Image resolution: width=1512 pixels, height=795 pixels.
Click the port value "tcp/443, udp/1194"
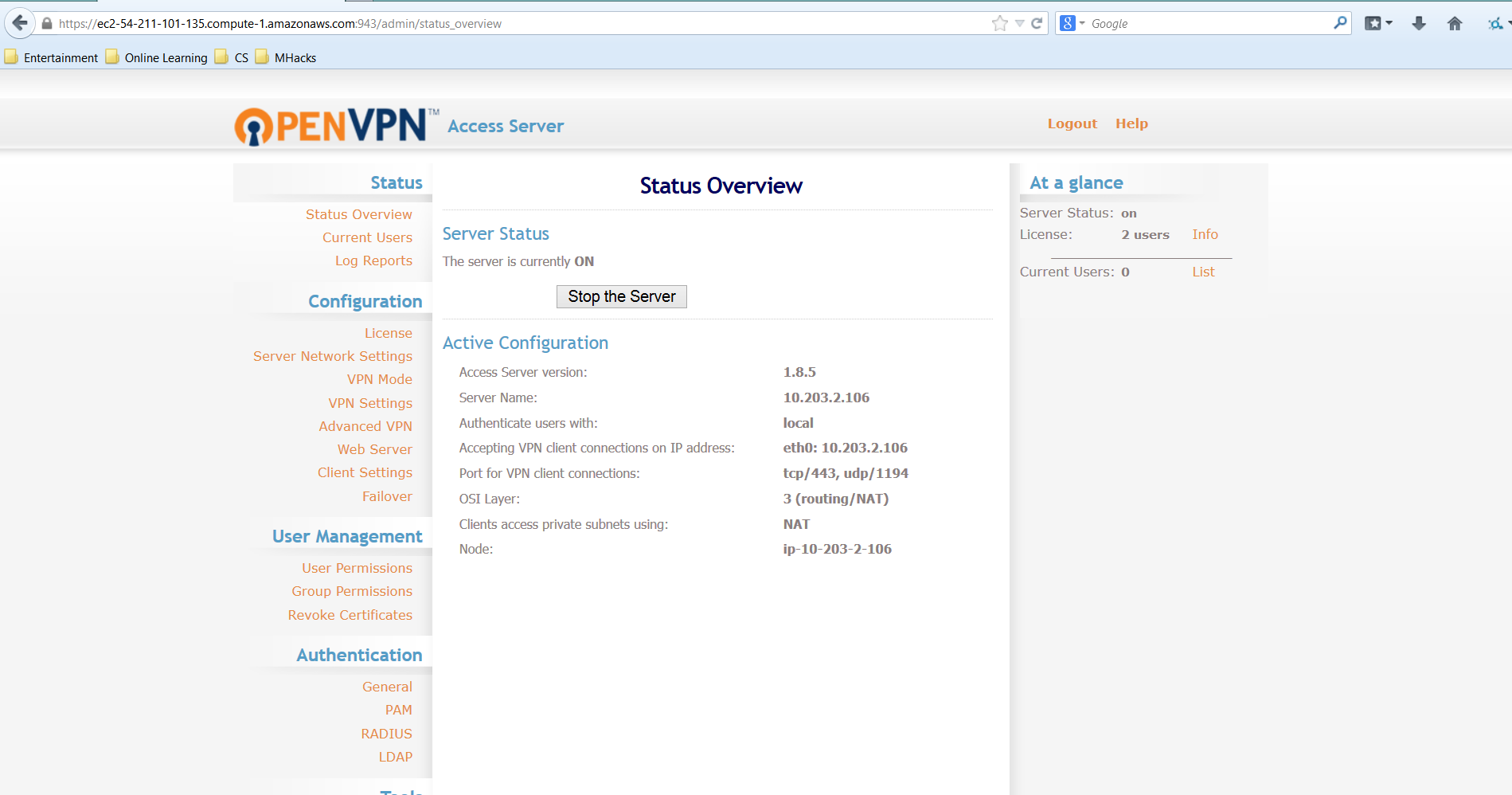pos(846,473)
